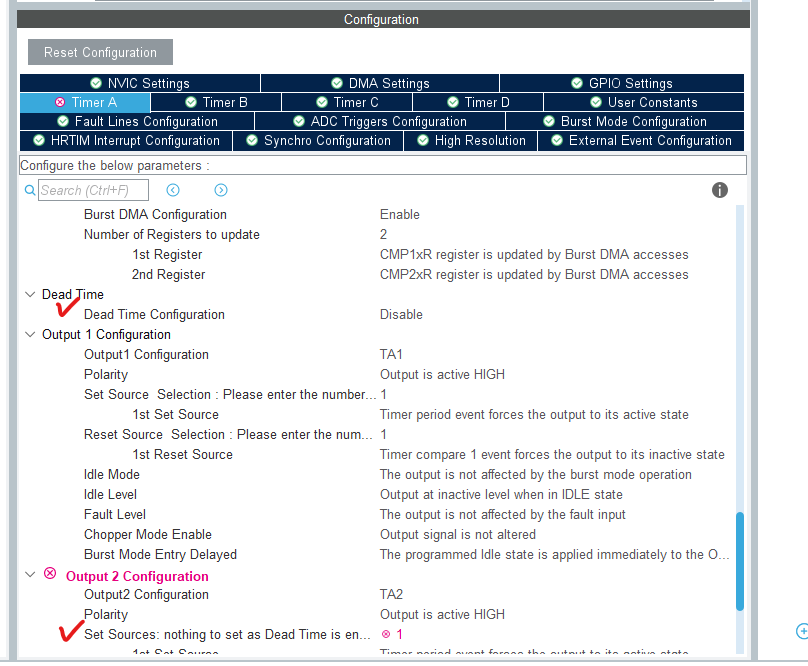
Task: Collapse the Output 2 Configuration section
Action: pos(30,574)
